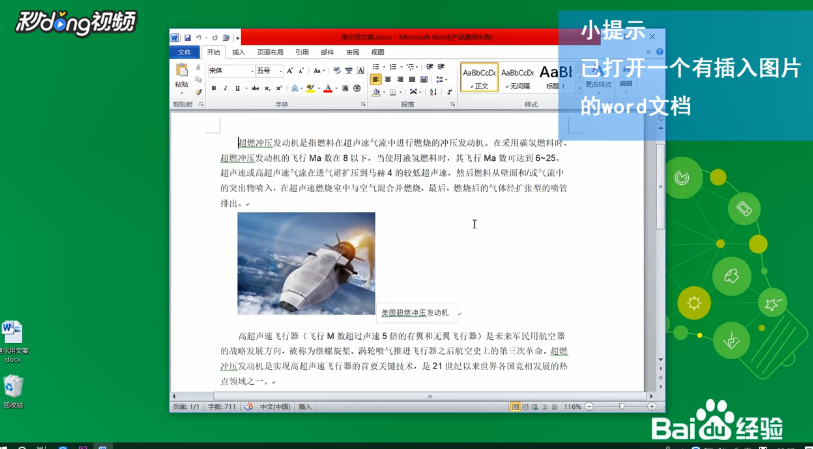Screen dimensions: 813x449
Task: Click the Enclosed Character circle icon
Action: tap(357, 88)
